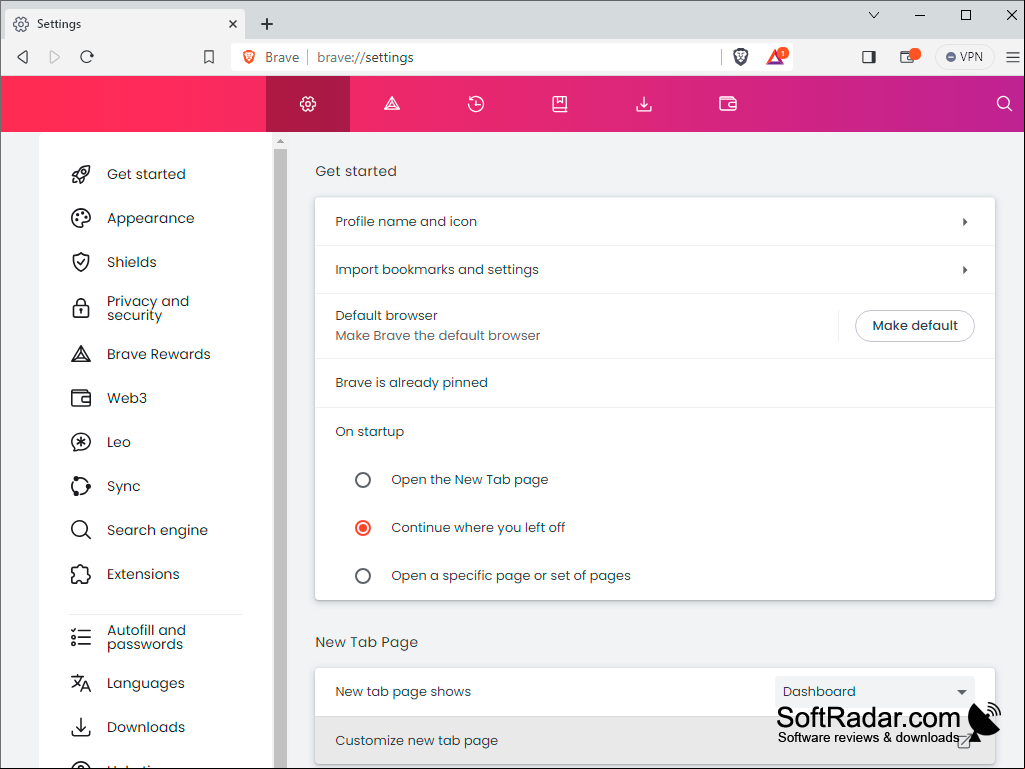Open the tab search chevron in title bar
Viewport: 1025px width, 769px height.
(874, 15)
